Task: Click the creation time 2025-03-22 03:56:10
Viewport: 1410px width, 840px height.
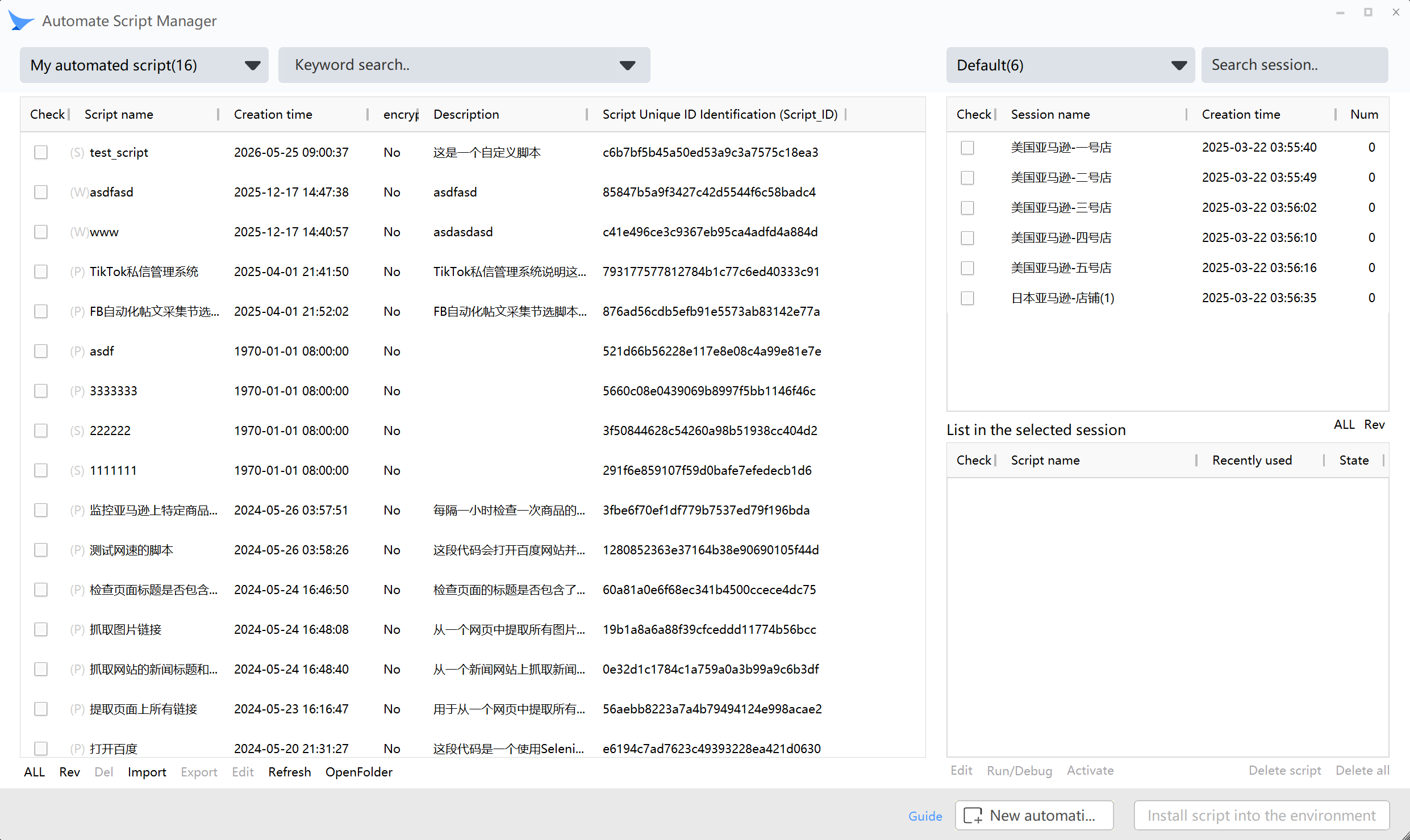Action: click(x=1259, y=238)
